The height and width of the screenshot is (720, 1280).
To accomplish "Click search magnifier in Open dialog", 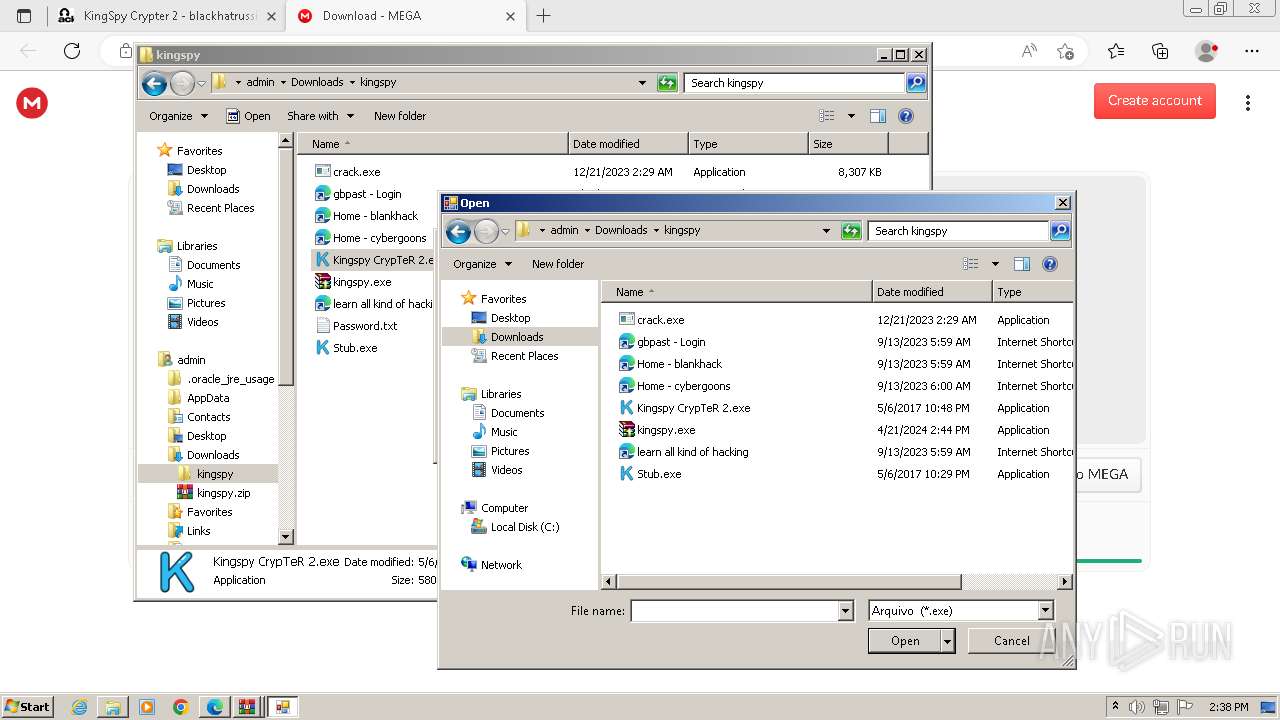I will click(x=1060, y=231).
